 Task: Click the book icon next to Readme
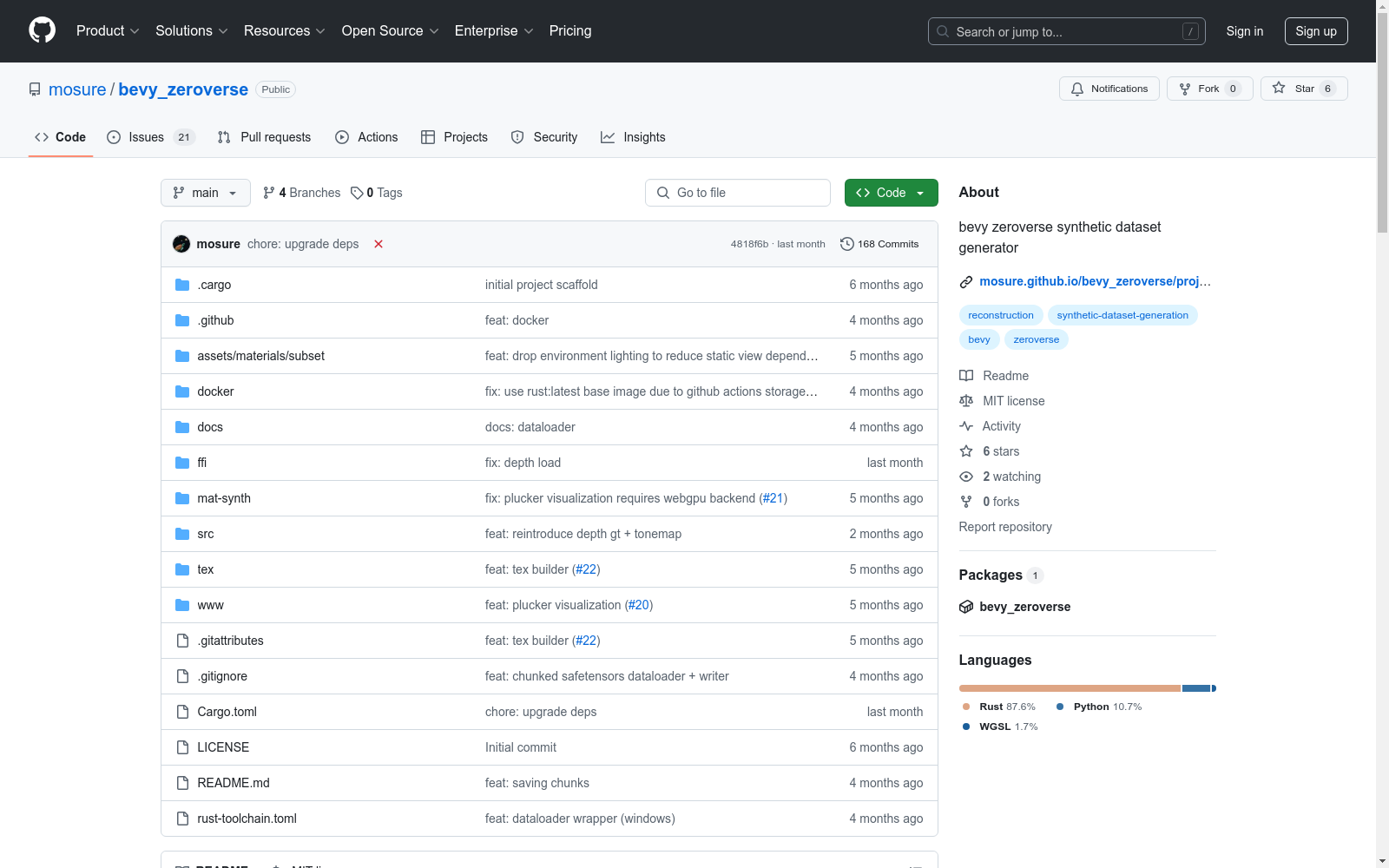pyautogui.click(x=966, y=376)
